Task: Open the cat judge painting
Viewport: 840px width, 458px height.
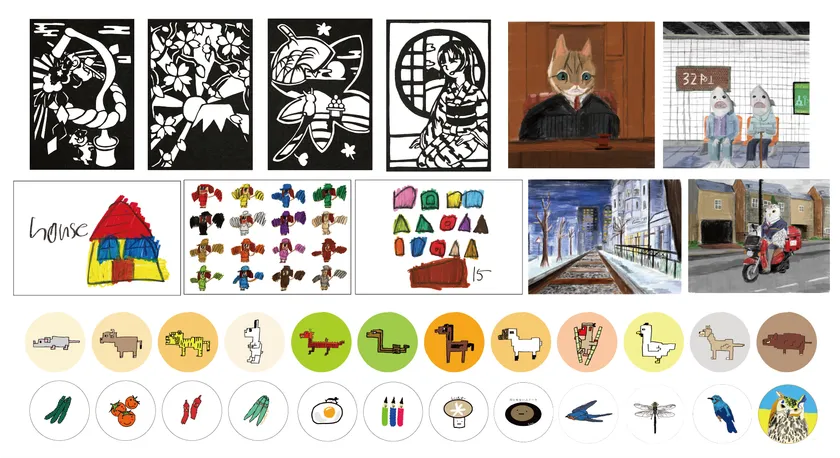Action: pyautogui.click(x=581, y=95)
